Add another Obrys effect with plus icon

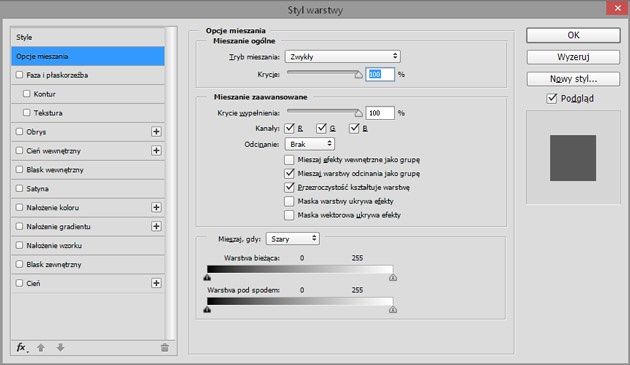point(156,131)
